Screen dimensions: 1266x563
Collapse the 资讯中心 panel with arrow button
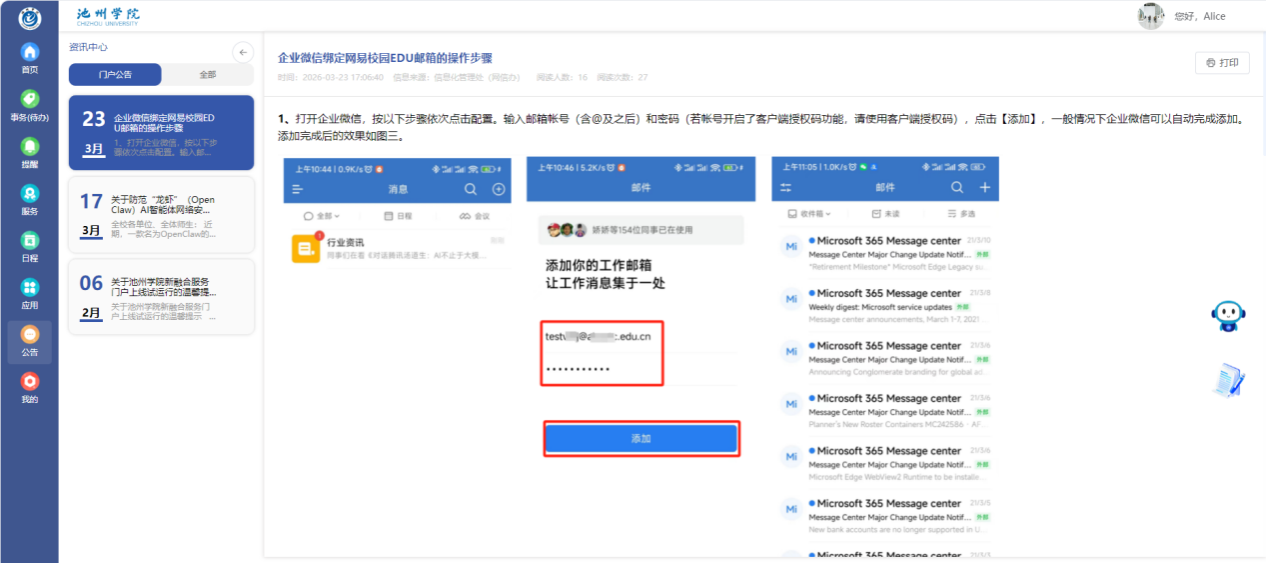(242, 52)
